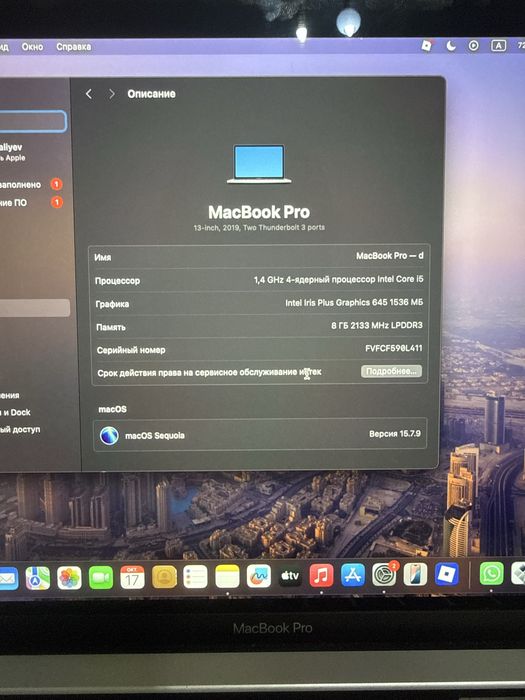The height and width of the screenshot is (700, 525).
Task: Open Freeform from the Dock
Action: (x=259, y=576)
